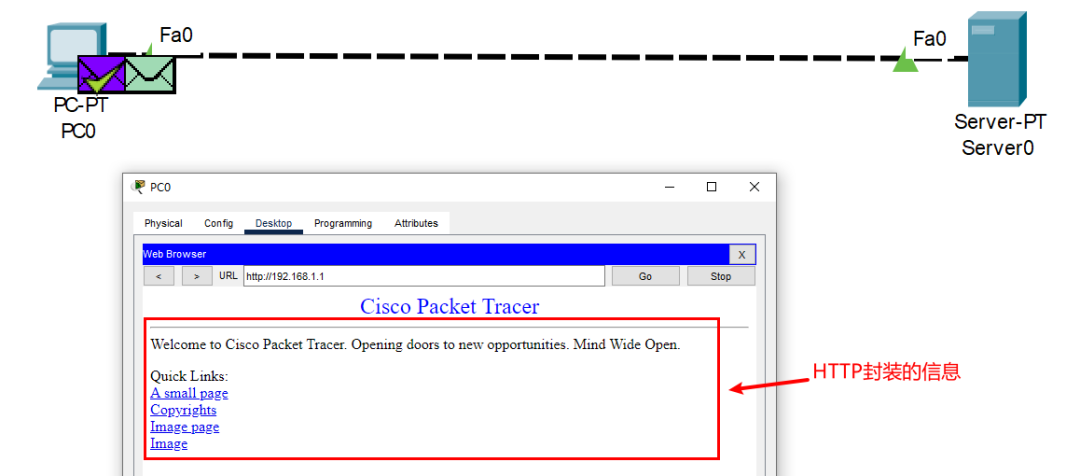This screenshot has height=476, width=1080.
Task: Click the green link light near Server0
Action: coord(905,60)
